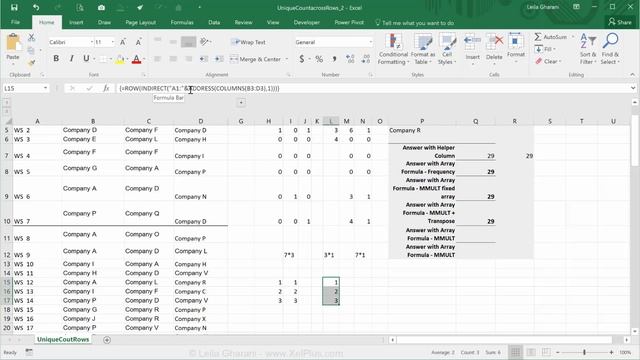Screen dimensions: 640x360
Task: Click column header L
Action: (331, 121)
